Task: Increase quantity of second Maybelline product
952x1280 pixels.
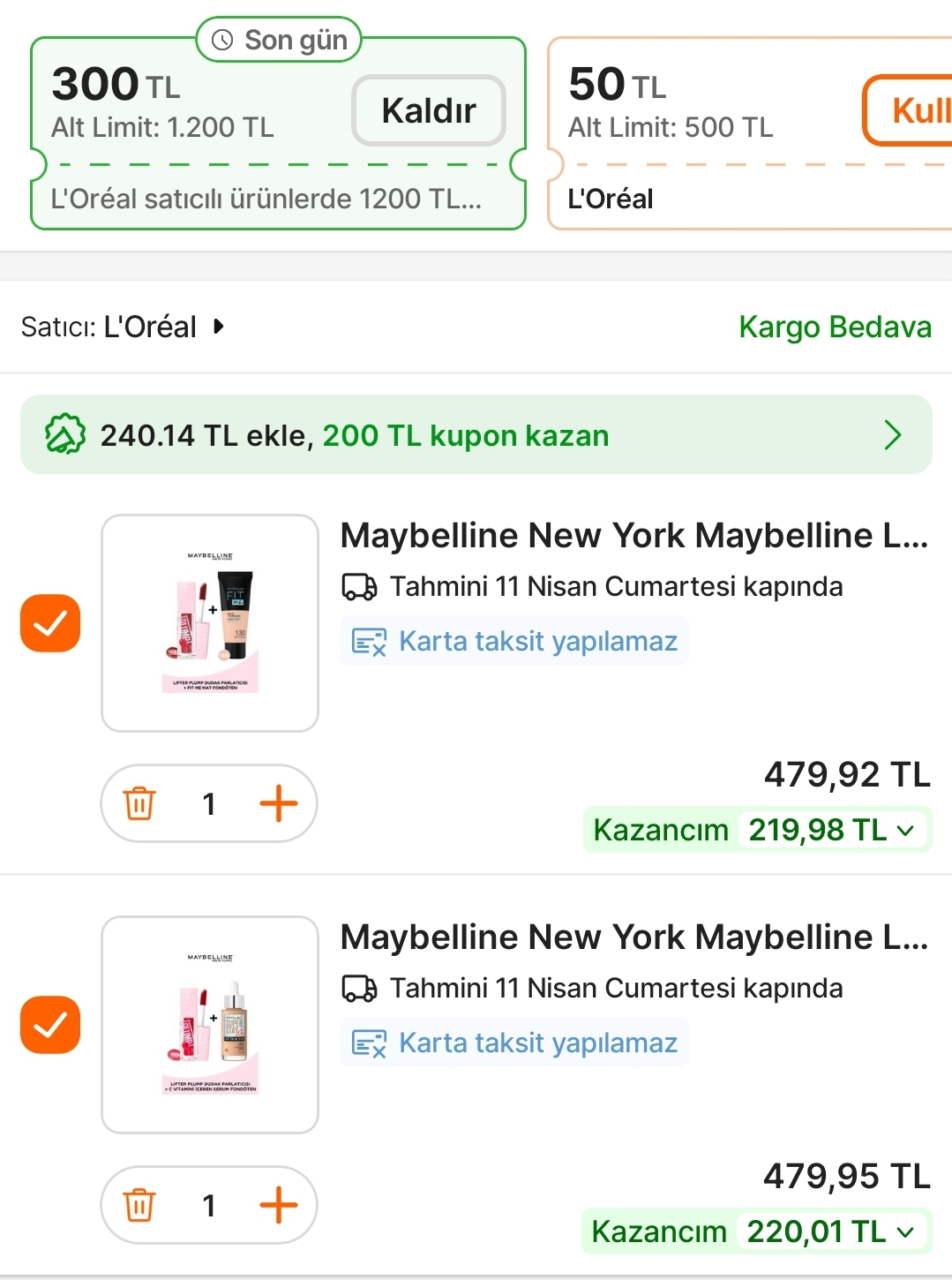Action: [x=279, y=1206]
